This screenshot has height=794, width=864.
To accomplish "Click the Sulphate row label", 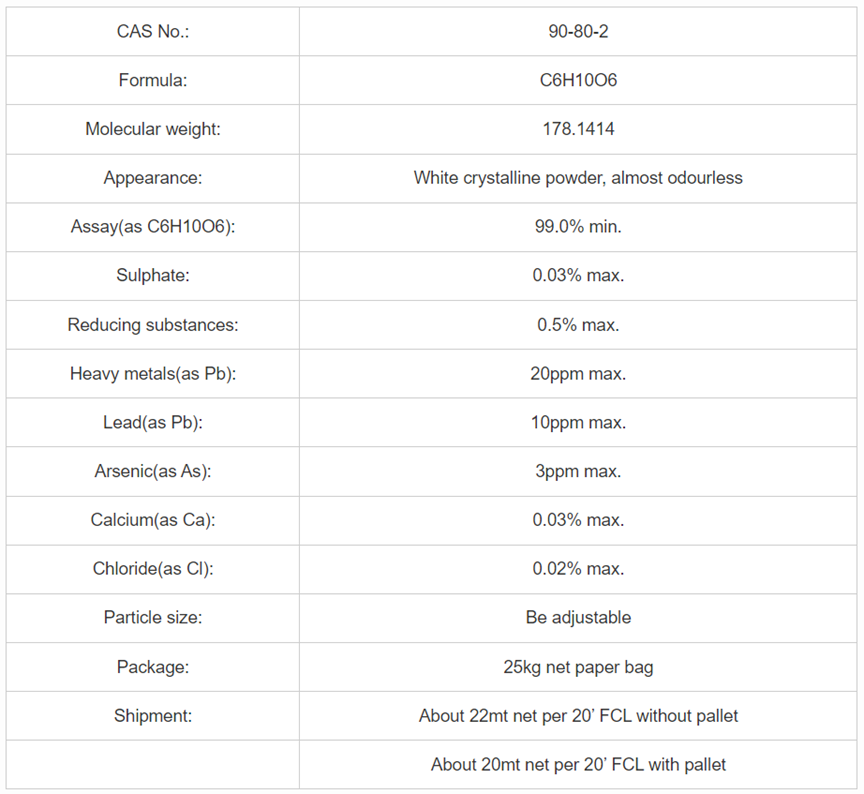I will click(153, 276).
